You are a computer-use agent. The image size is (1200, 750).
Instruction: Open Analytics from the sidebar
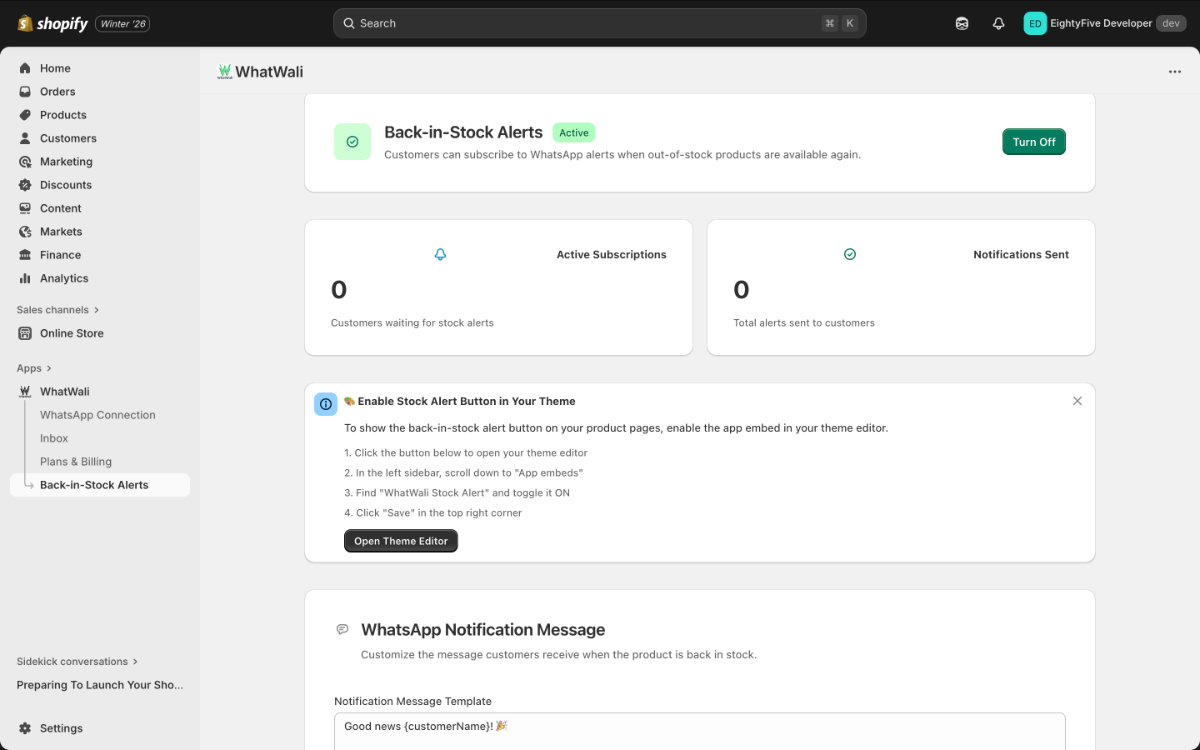click(24, 278)
